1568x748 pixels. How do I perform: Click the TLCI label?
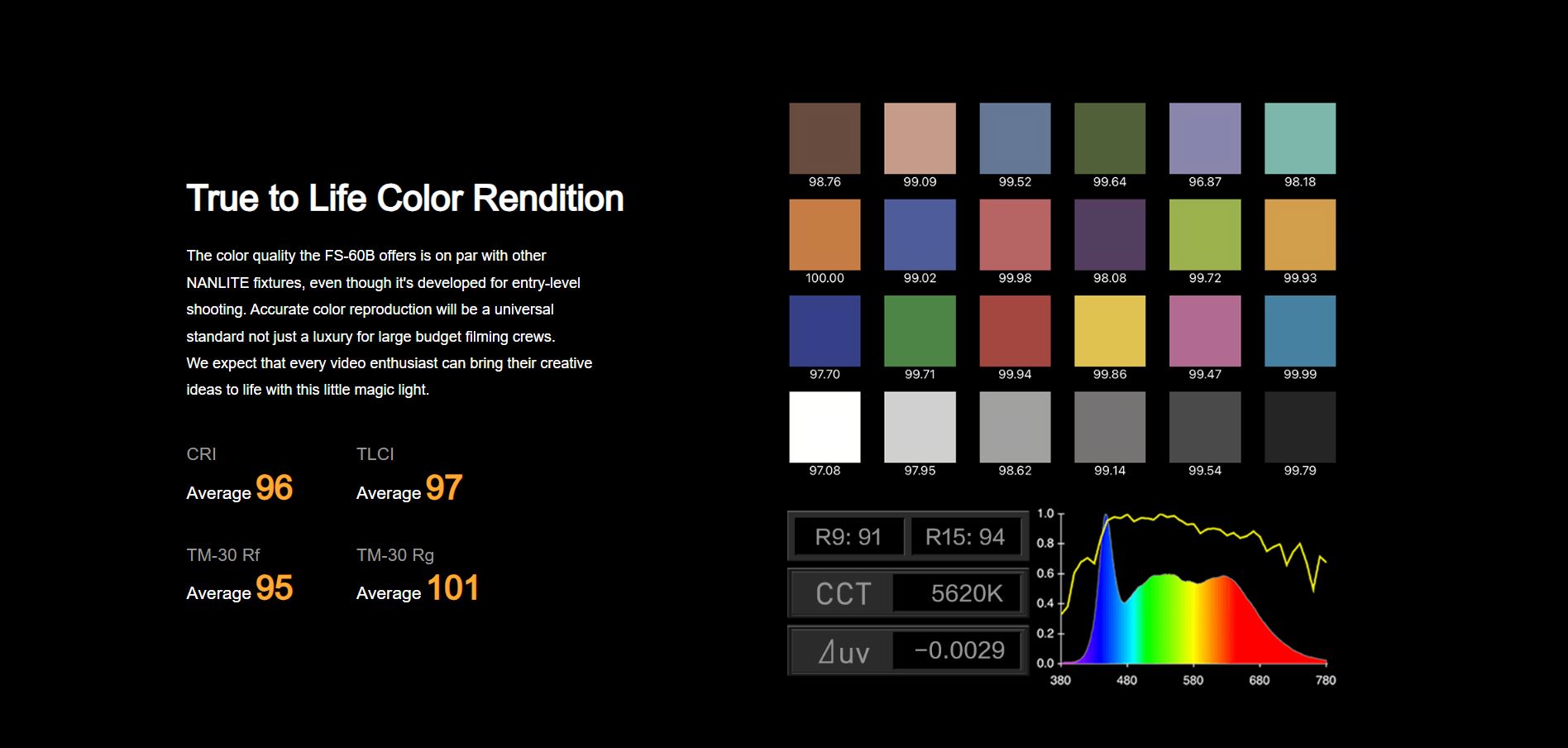(375, 454)
